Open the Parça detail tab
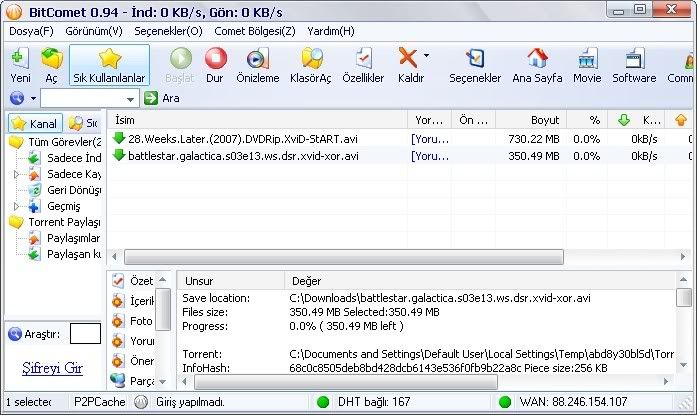This screenshot has height=415, width=697. pos(132,381)
